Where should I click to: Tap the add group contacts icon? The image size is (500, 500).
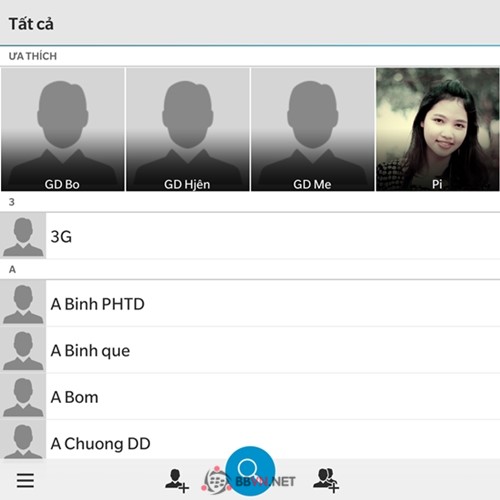pyautogui.click(x=326, y=480)
